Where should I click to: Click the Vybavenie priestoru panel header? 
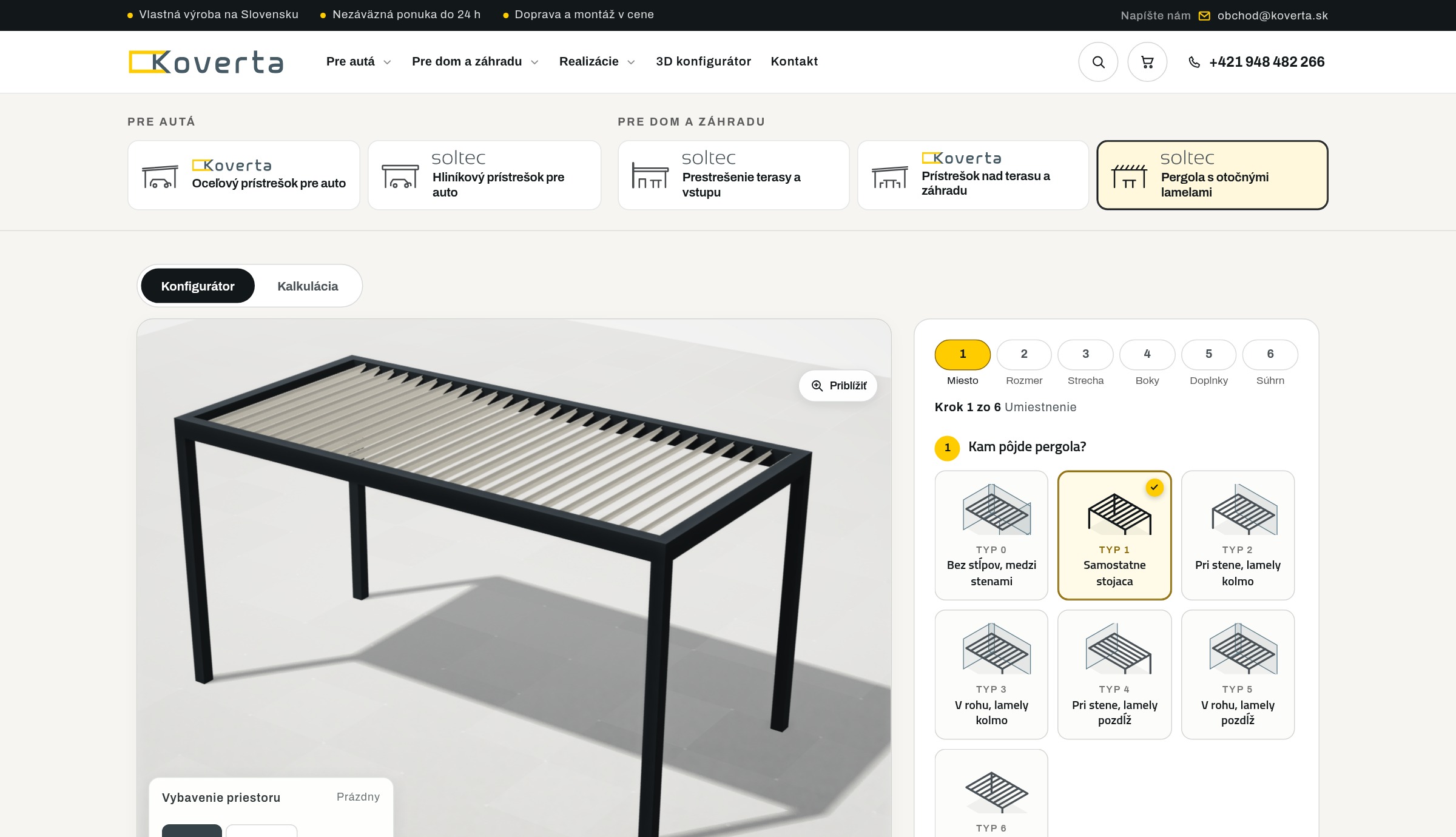click(271, 797)
